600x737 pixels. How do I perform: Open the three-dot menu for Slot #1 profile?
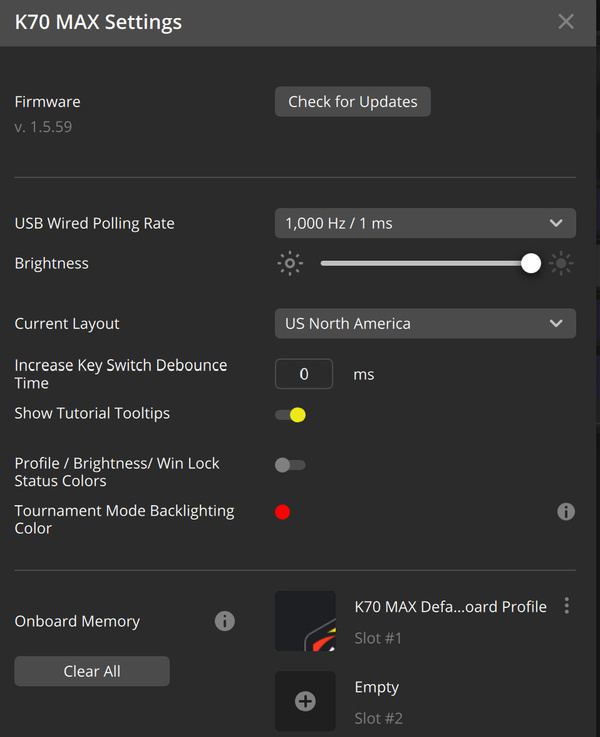[567, 605]
